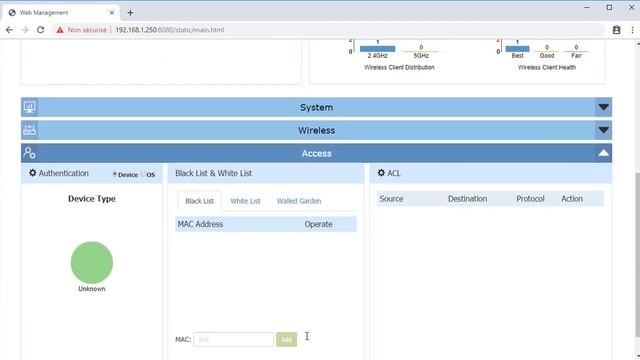Click the Good label in health chart

[x=547, y=56]
